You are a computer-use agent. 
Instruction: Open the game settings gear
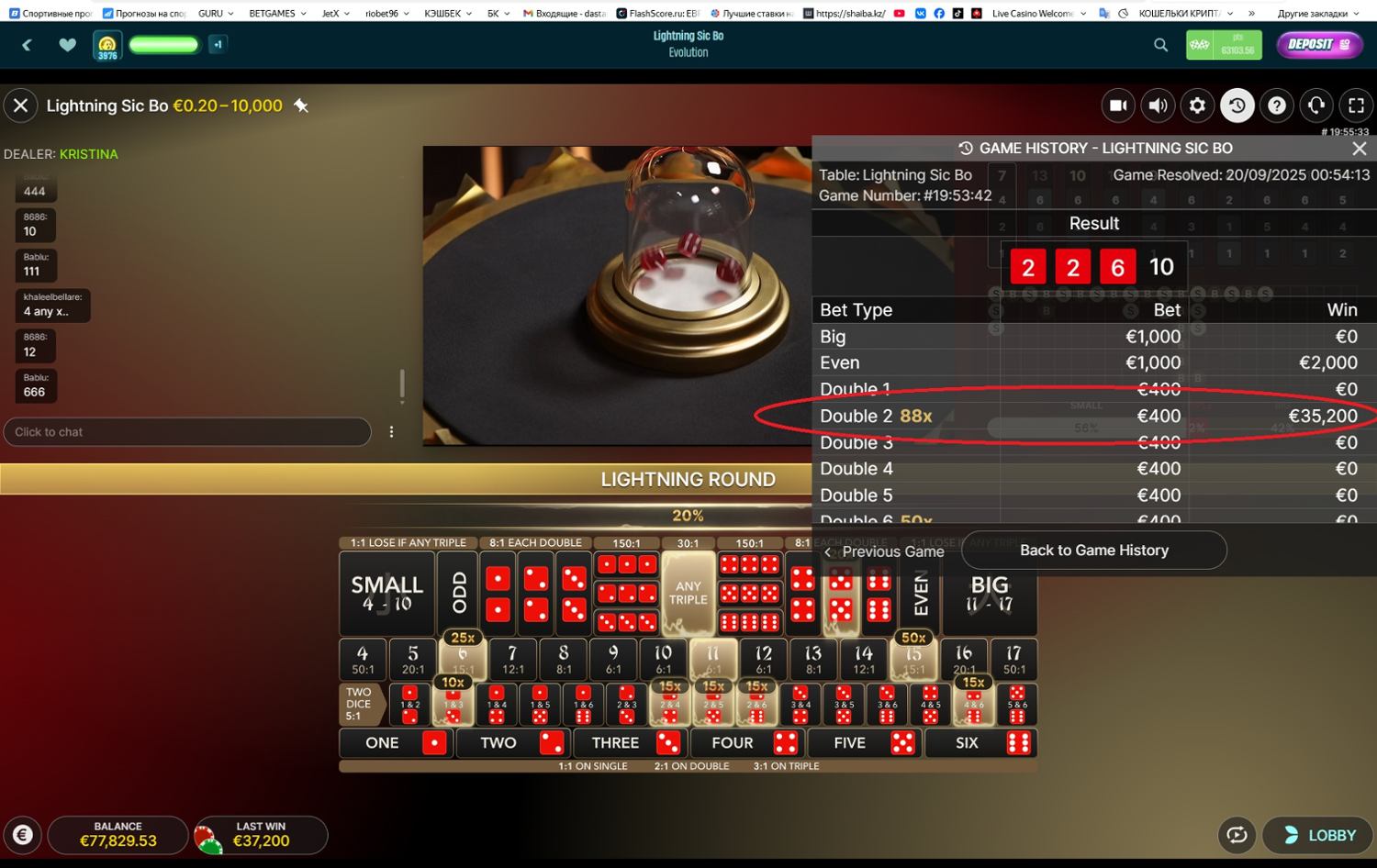(x=1197, y=106)
